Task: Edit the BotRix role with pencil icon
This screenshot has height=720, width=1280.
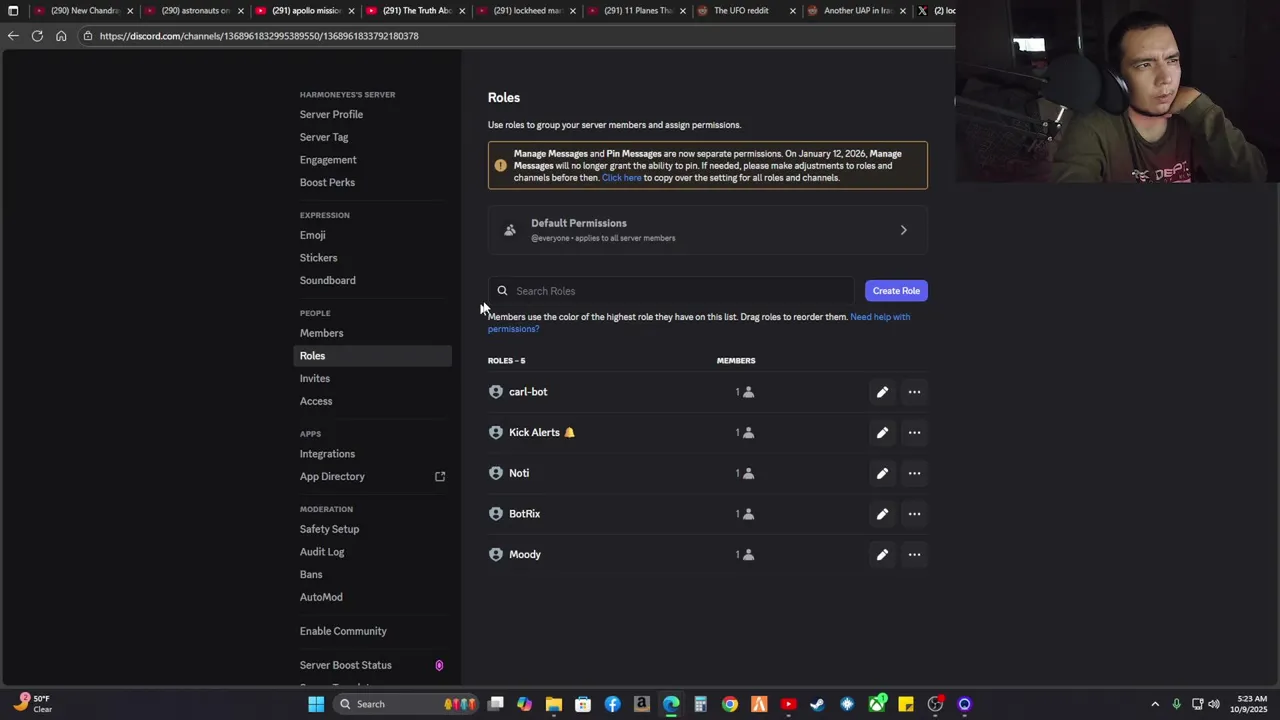Action: 882,514
